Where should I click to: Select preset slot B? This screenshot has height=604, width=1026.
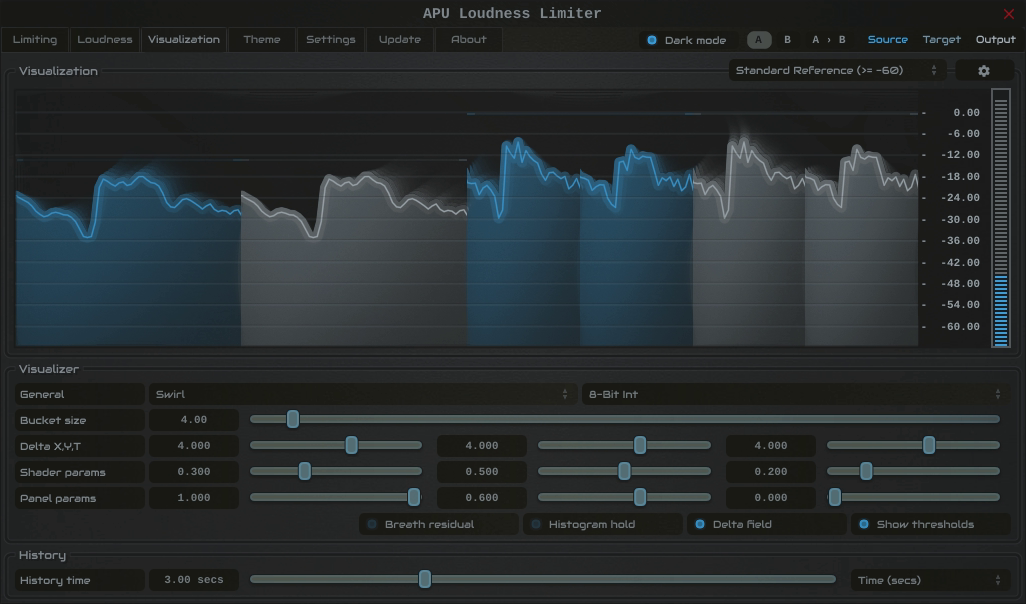(x=787, y=40)
